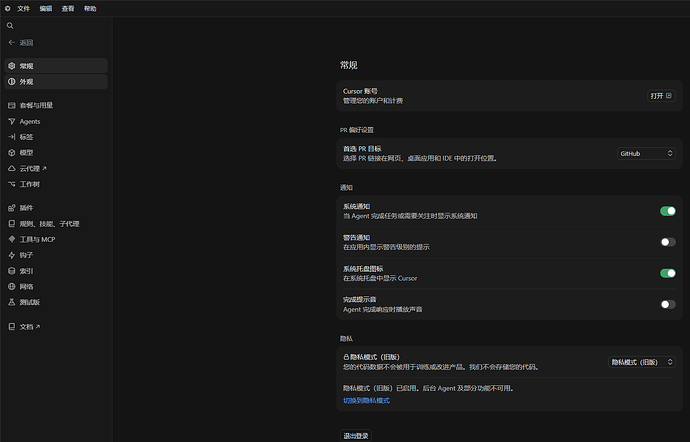Open the 标签 tab-arrow icon in sidebar
690x442 pixels.
pos(12,137)
